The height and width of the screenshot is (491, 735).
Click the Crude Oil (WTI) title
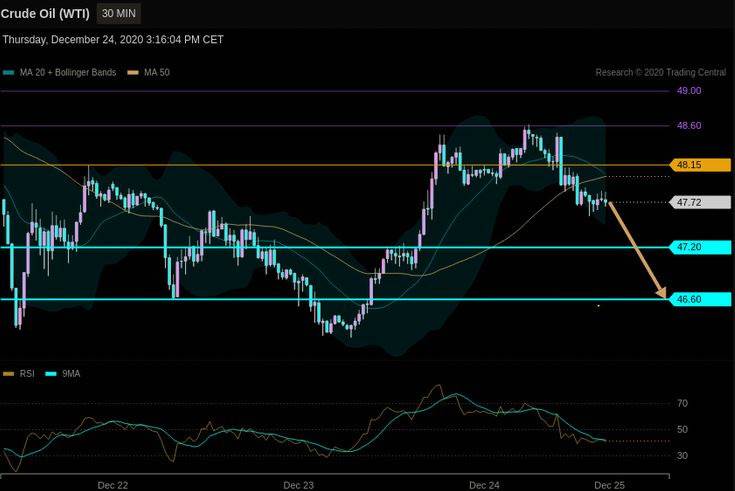45,14
